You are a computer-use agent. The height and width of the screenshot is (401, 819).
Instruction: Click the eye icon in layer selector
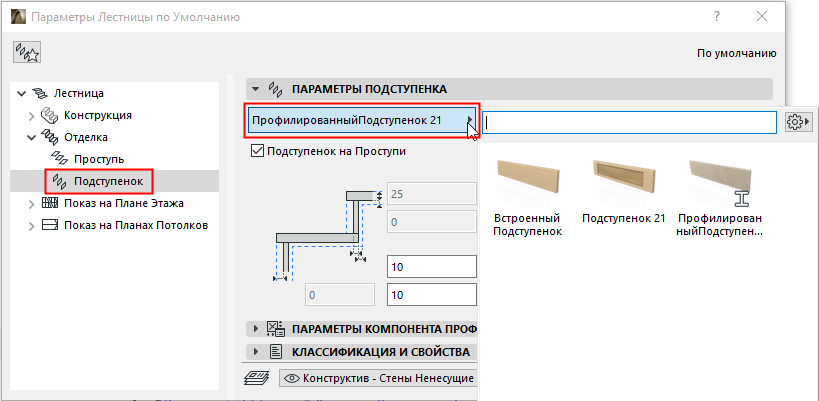pos(292,378)
